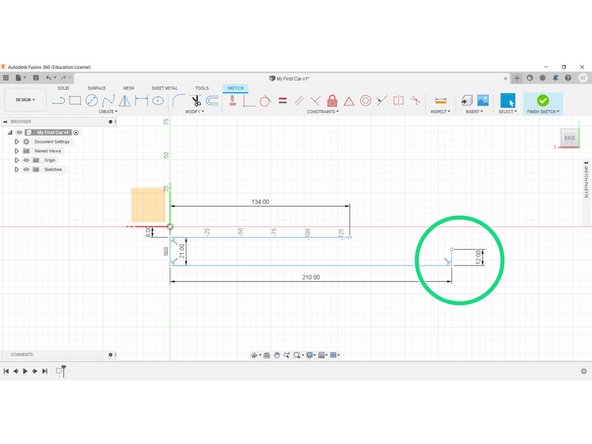Activate the Select tool icon
Screen dimensions: 592x444
507,101
